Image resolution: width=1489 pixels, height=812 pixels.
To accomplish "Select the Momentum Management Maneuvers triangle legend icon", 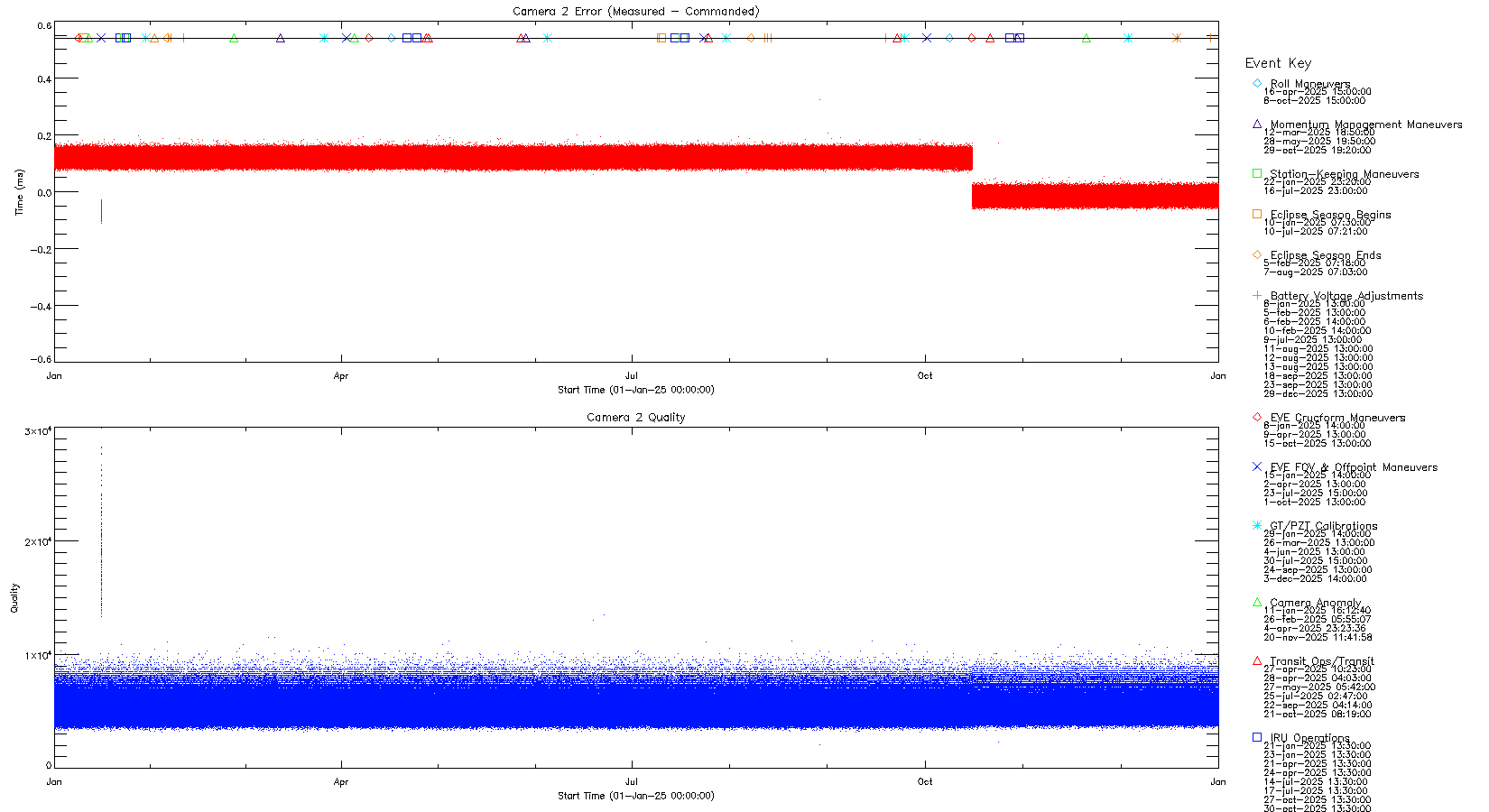I will (1257, 124).
